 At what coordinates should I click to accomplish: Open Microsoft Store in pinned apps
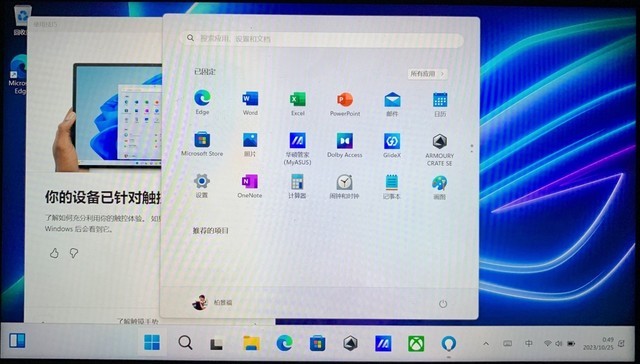click(x=202, y=144)
